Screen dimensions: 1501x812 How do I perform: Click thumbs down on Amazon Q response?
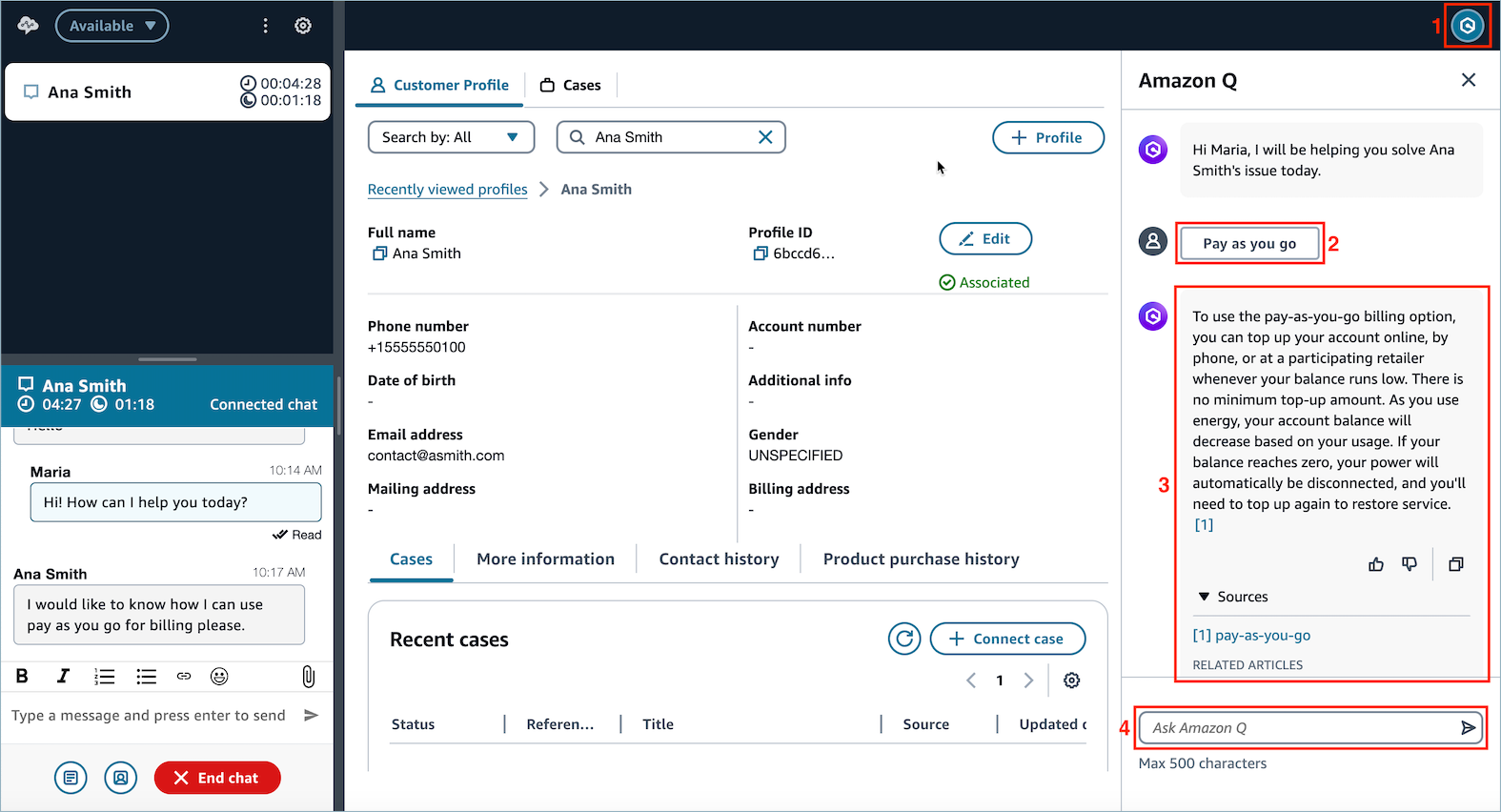(x=1410, y=564)
